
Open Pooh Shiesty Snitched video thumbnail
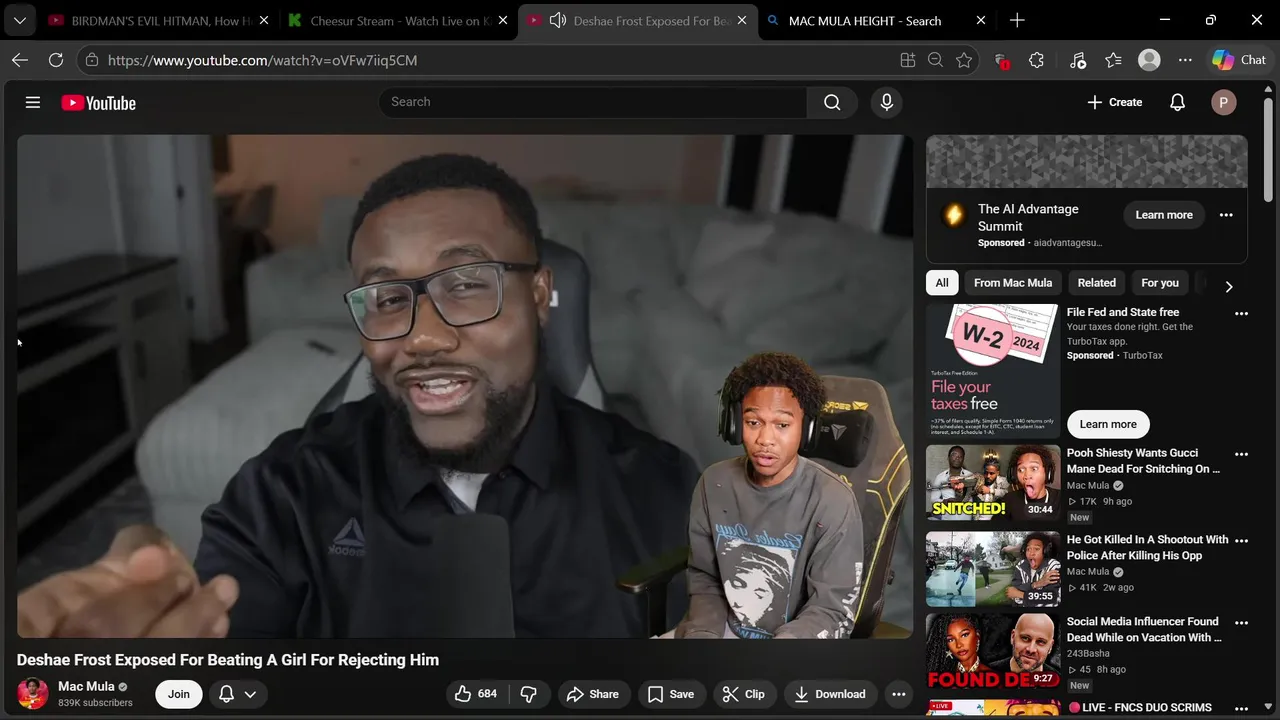(x=993, y=483)
